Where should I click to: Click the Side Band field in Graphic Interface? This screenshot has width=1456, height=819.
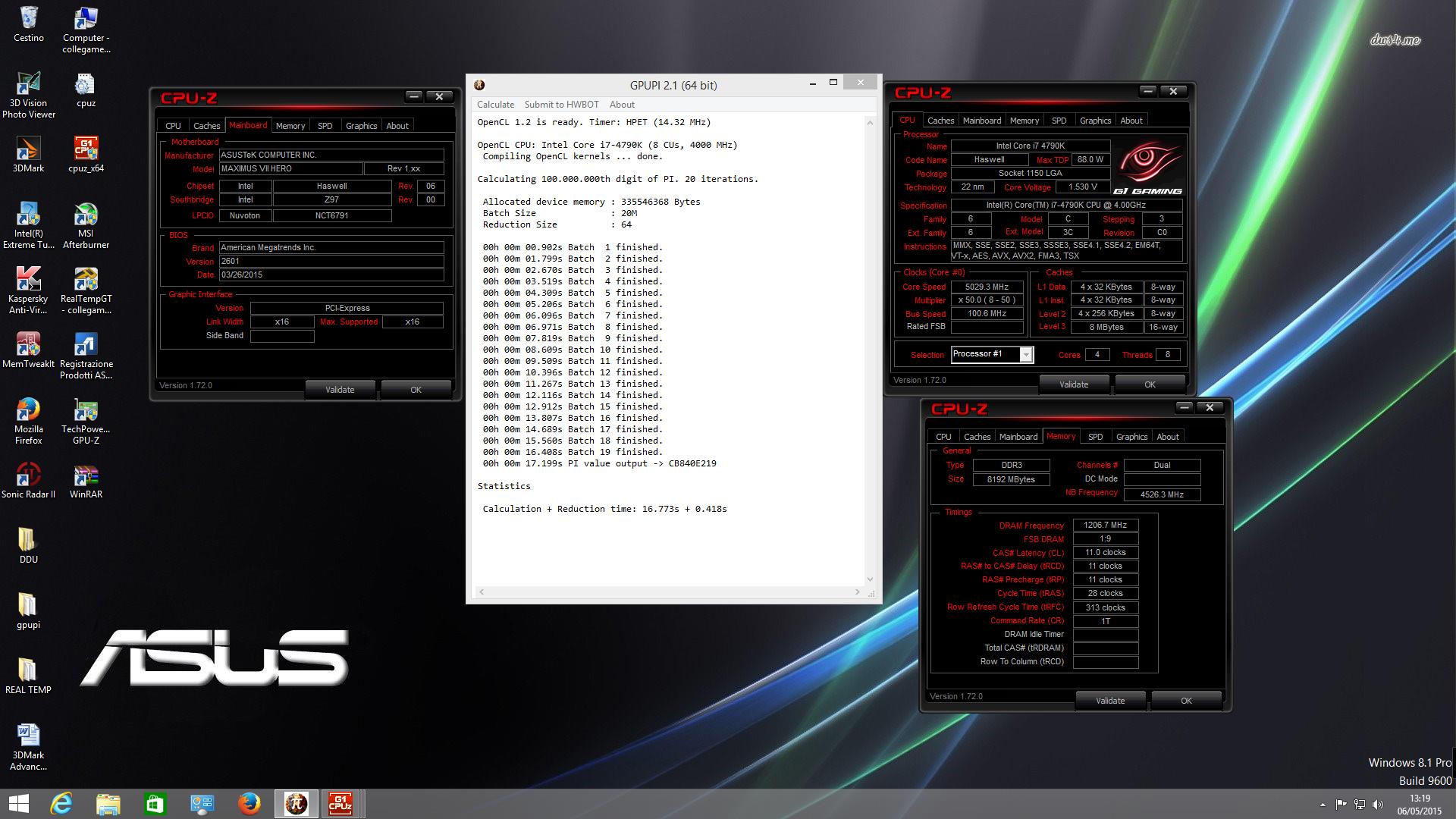click(282, 336)
